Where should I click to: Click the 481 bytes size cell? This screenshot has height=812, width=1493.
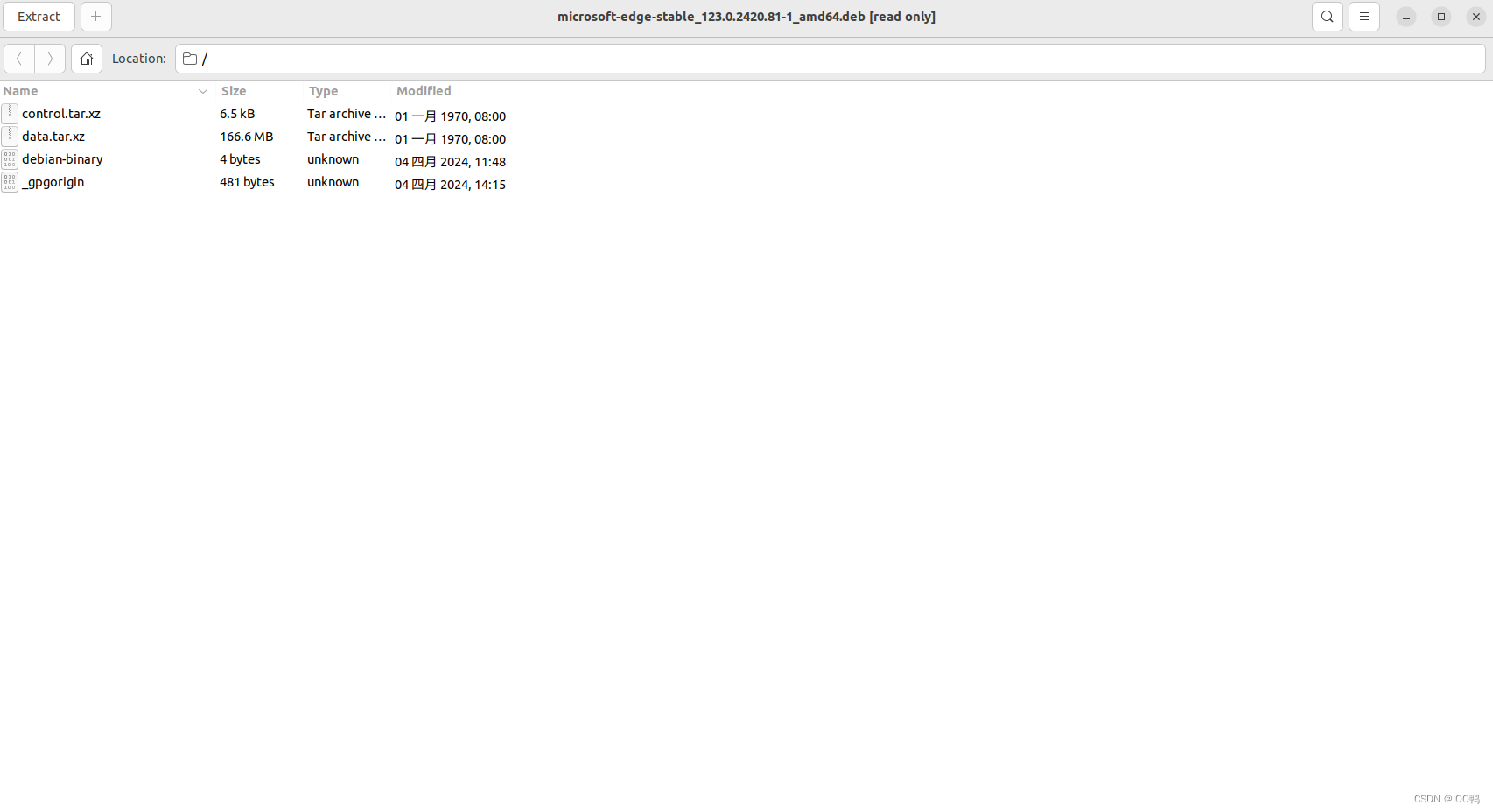(247, 182)
